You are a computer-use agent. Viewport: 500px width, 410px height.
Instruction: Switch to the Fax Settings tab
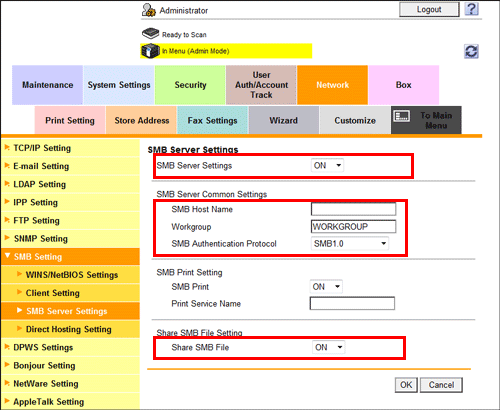click(212, 120)
